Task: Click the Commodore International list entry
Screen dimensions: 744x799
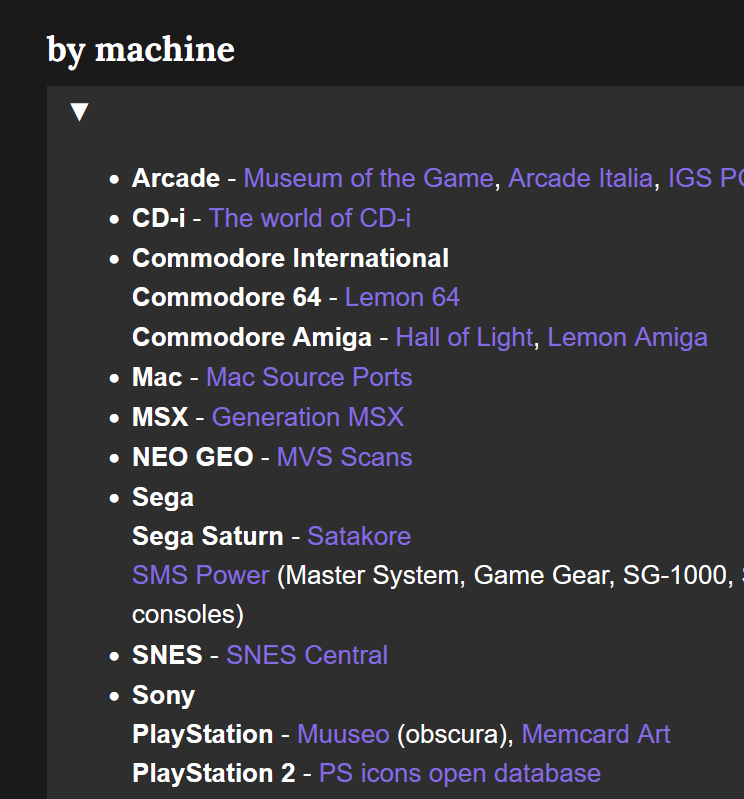Action: coord(290,258)
